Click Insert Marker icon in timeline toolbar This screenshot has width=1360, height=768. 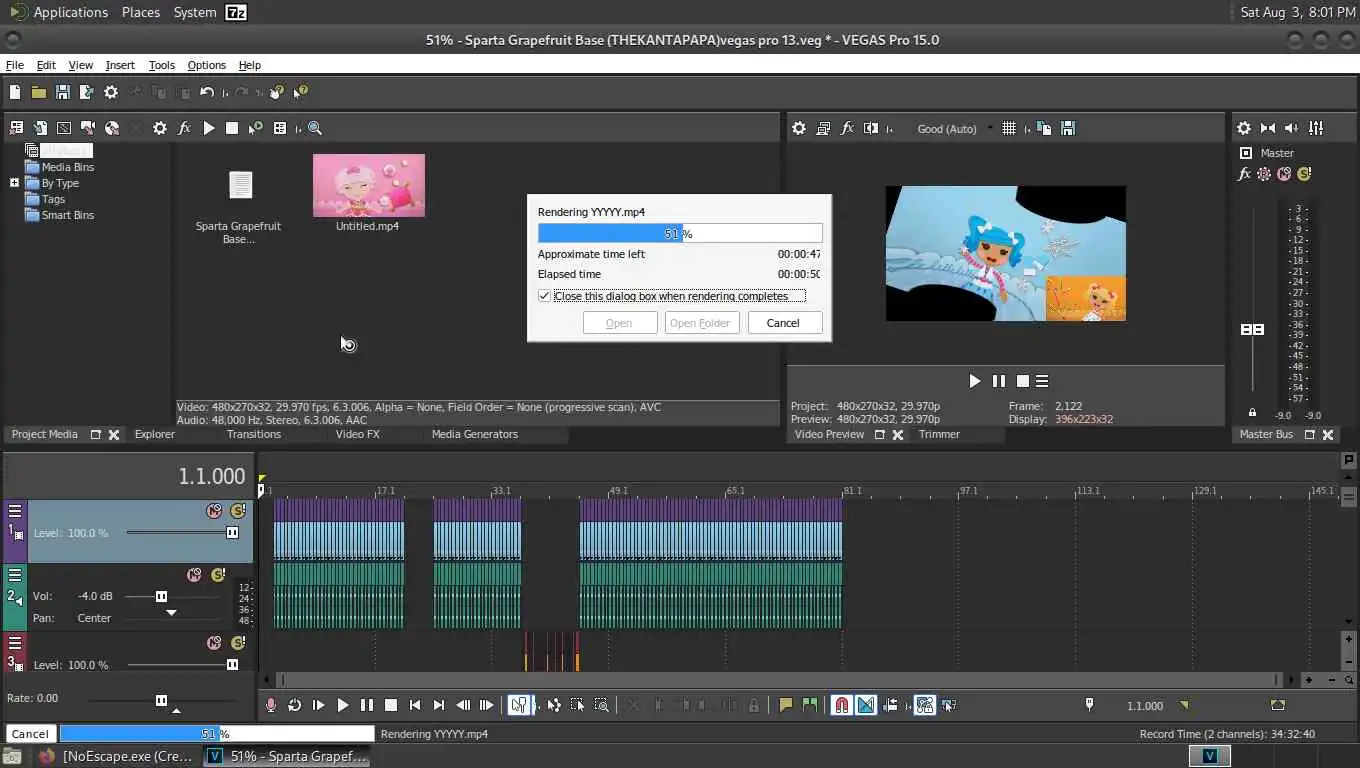[x=786, y=705]
